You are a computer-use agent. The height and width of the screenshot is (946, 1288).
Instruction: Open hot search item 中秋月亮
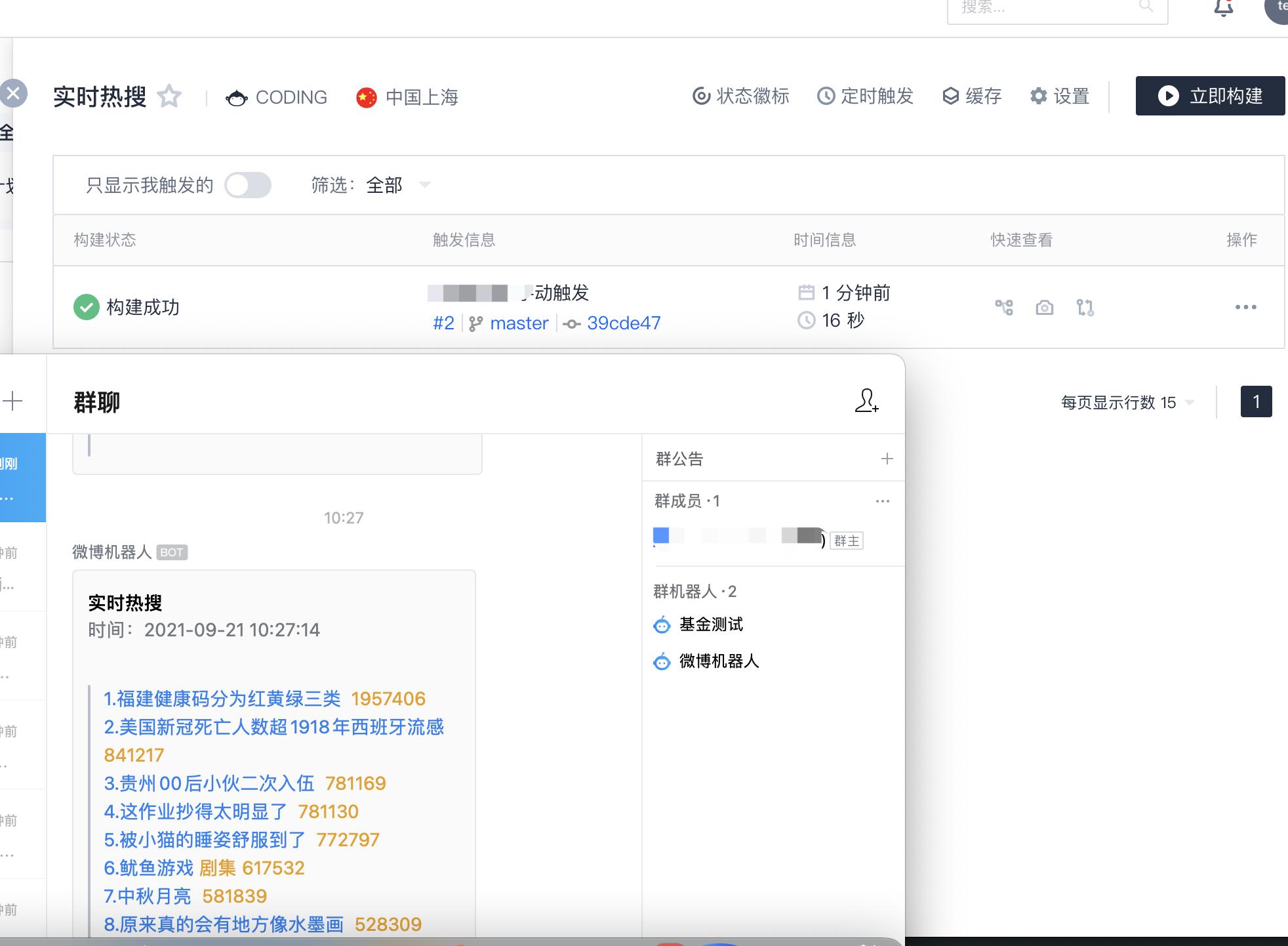(x=148, y=896)
